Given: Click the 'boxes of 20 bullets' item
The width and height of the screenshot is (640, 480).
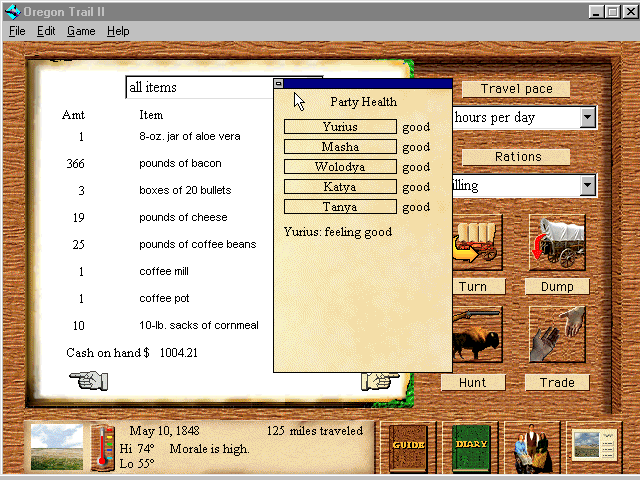Looking at the screenshot, I should pyautogui.click(x=185, y=190).
